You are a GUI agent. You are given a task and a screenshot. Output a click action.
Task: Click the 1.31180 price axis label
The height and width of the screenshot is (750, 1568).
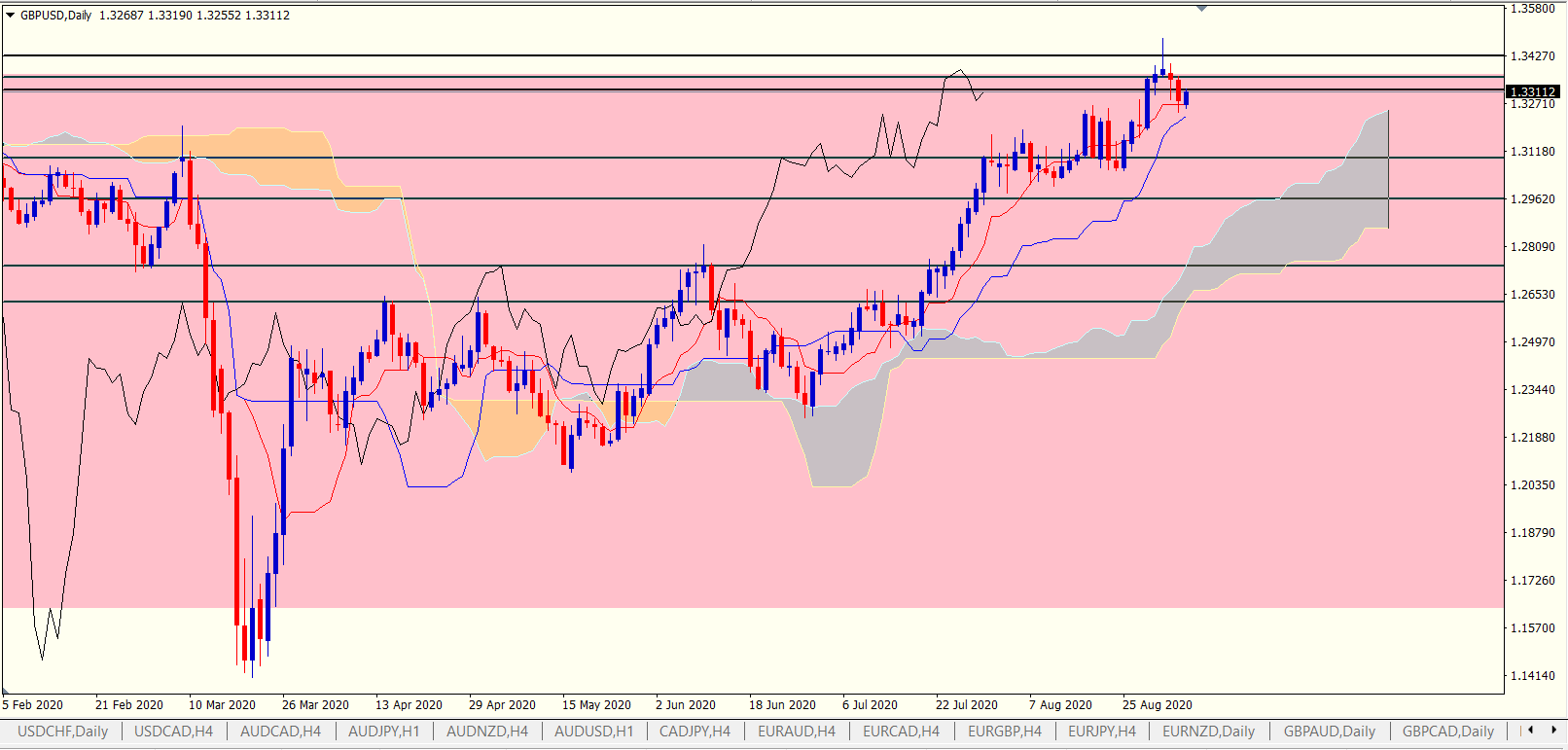coord(1532,152)
